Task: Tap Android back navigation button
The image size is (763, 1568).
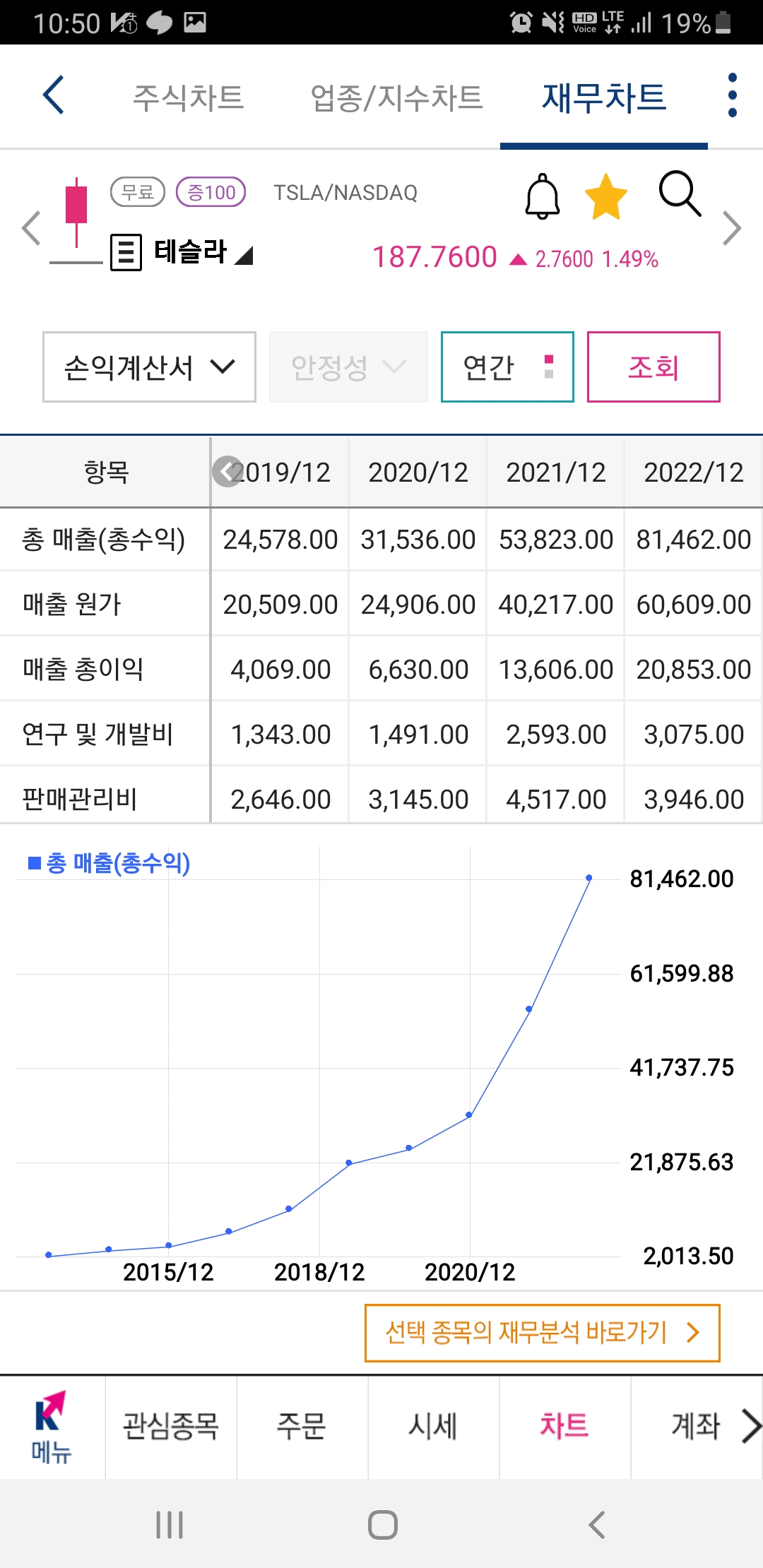Action: point(597,1525)
